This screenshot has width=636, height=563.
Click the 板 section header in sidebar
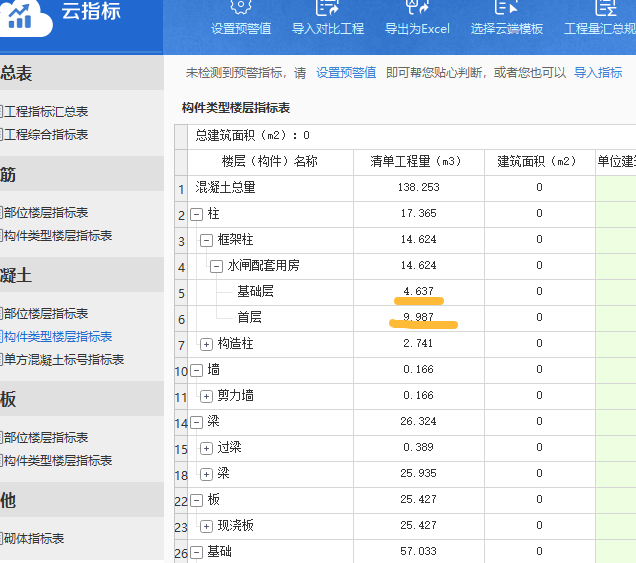coord(82,399)
